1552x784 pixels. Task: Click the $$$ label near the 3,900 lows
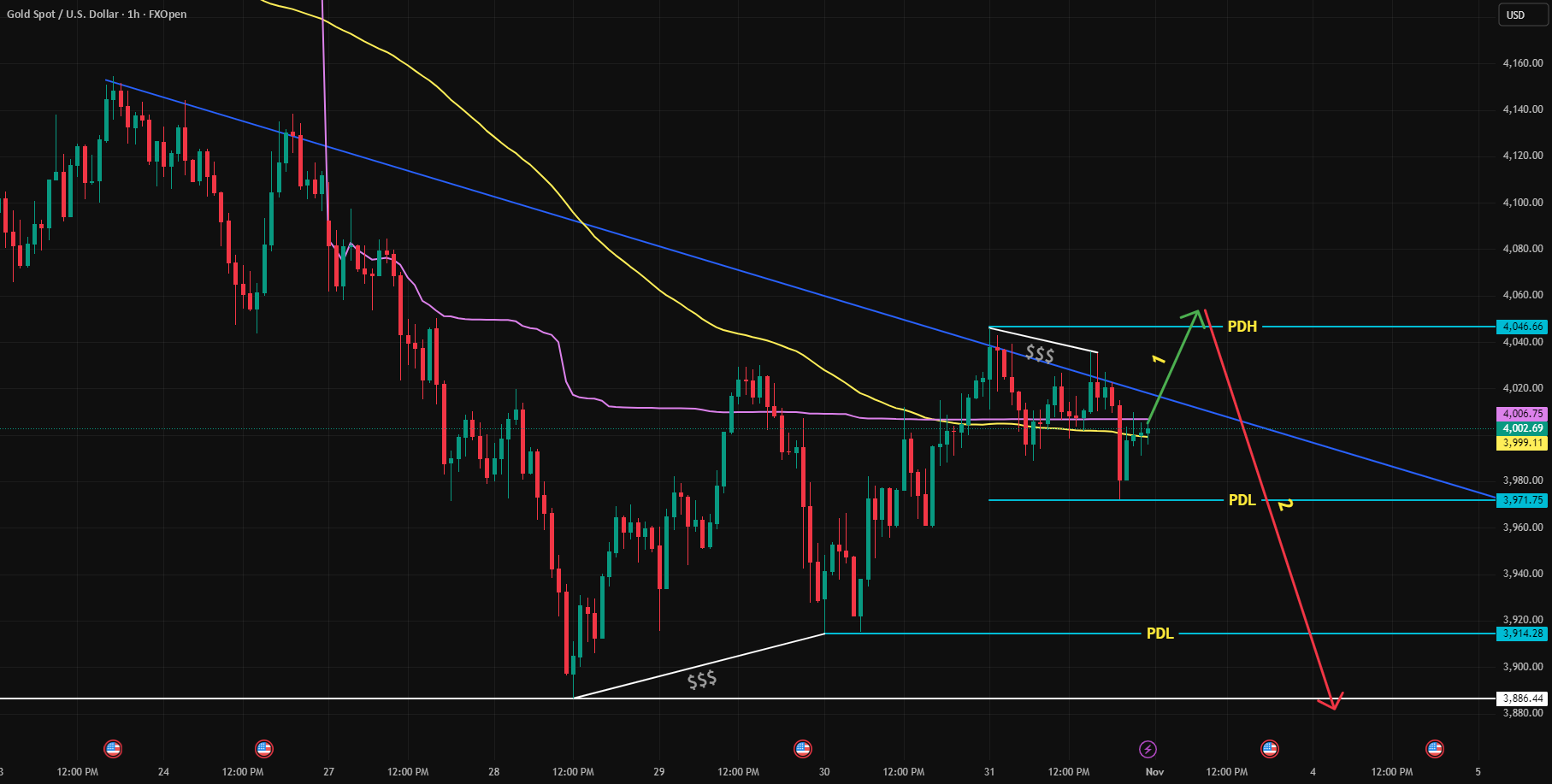[702, 680]
